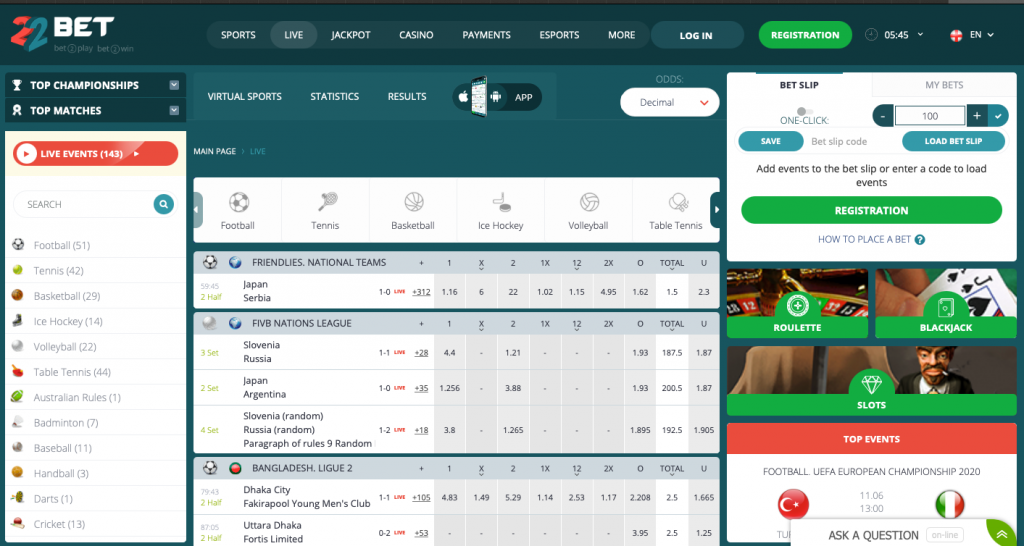Image resolution: width=1024 pixels, height=546 pixels.
Task: Open the Sports menu
Action: 238,35
